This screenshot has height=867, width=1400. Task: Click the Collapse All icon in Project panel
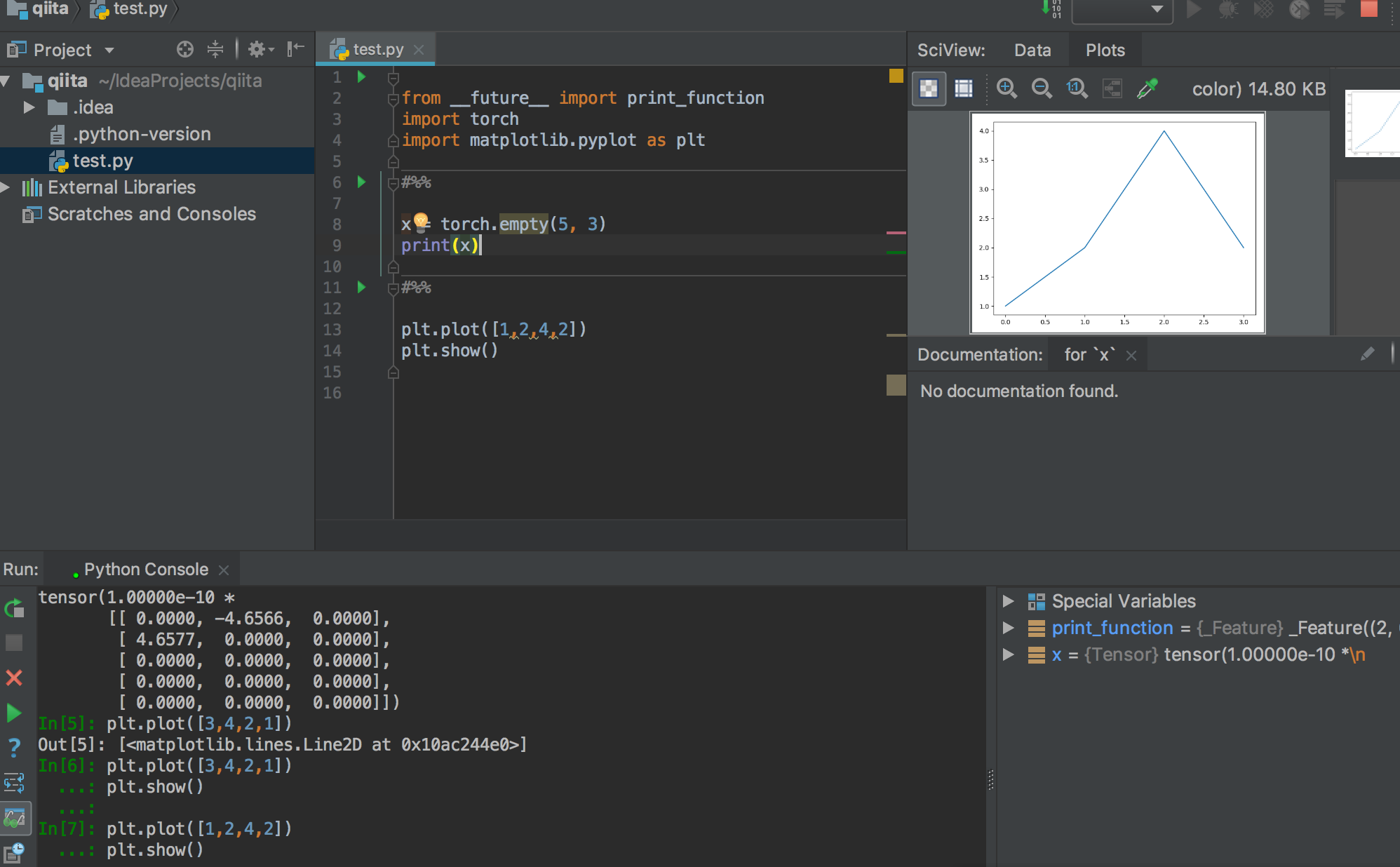(215, 49)
